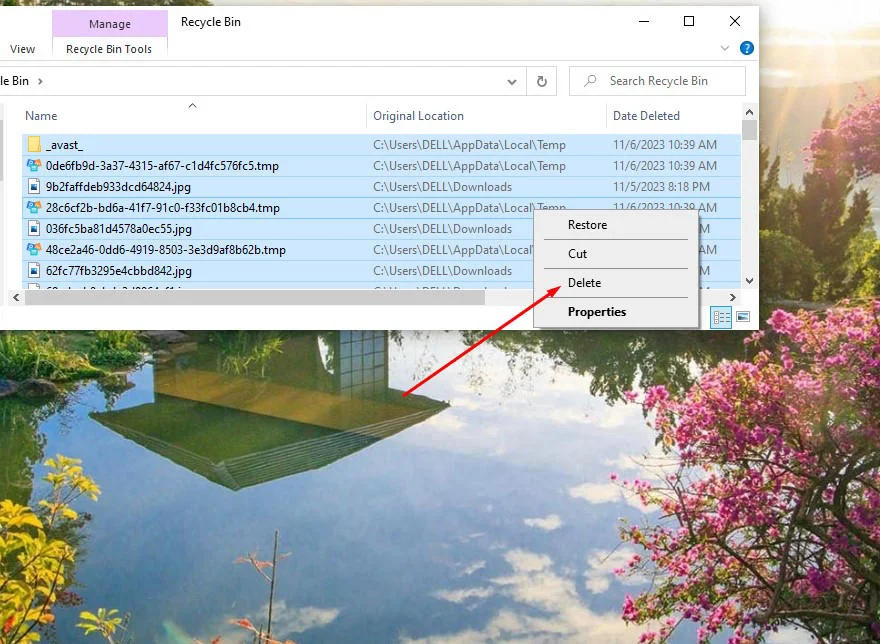Click the 0de6fb9d tmp file icon
The height and width of the screenshot is (644, 880).
click(x=33, y=166)
